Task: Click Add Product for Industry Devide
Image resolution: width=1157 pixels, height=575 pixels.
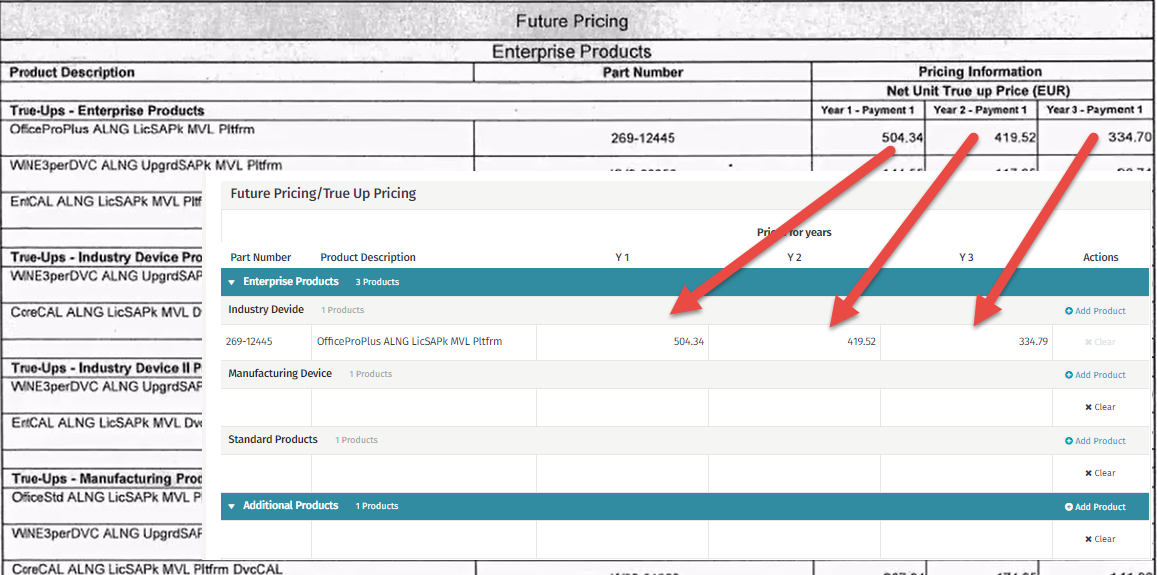Action: (x=1095, y=311)
